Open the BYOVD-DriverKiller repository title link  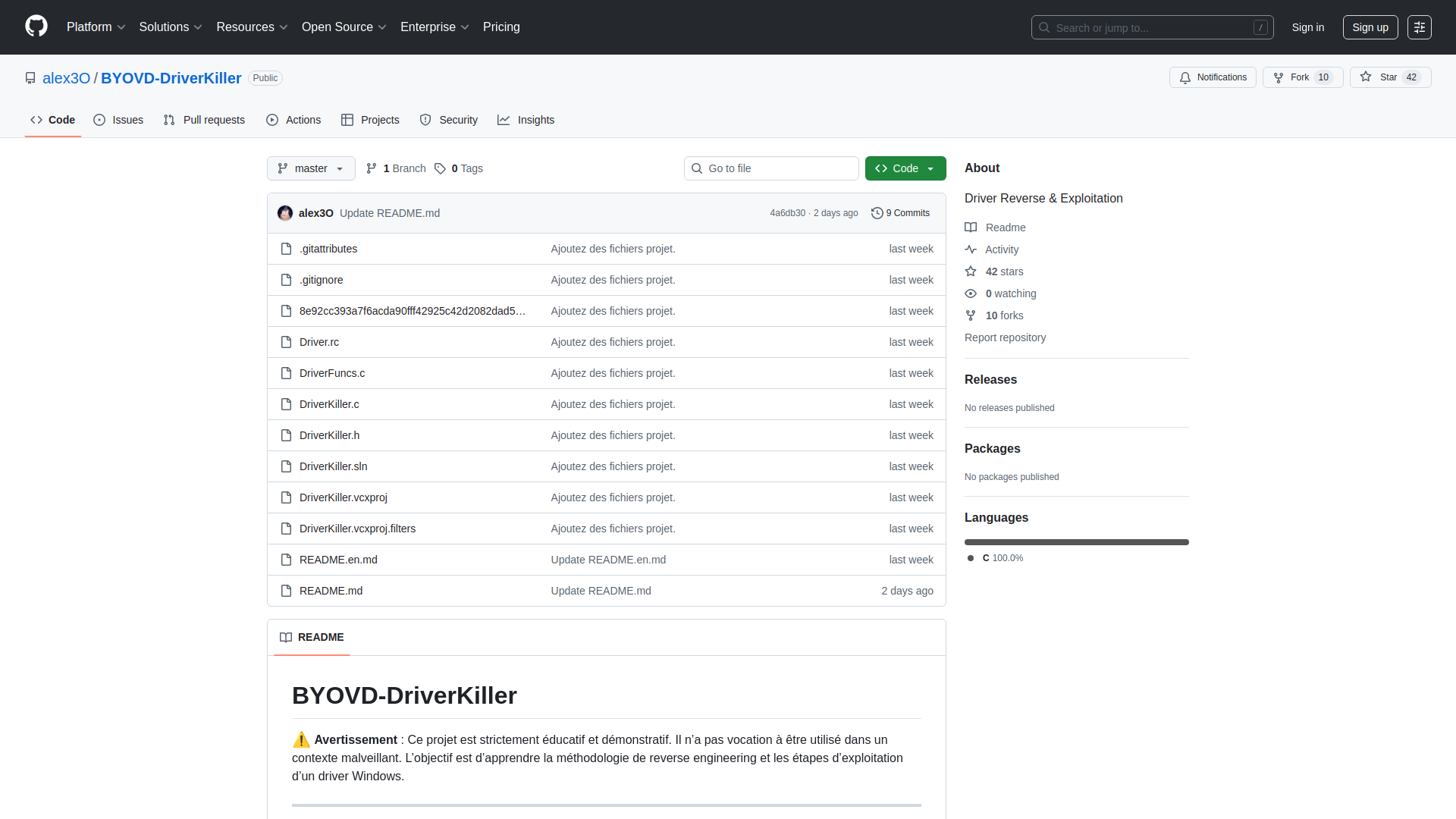click(x=171, y=78)
